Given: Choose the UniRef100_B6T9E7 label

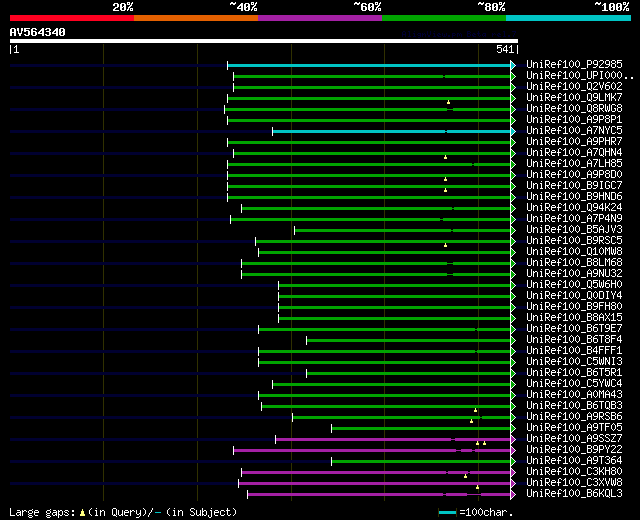Looking at the screenshot, I should pos(574,329).
